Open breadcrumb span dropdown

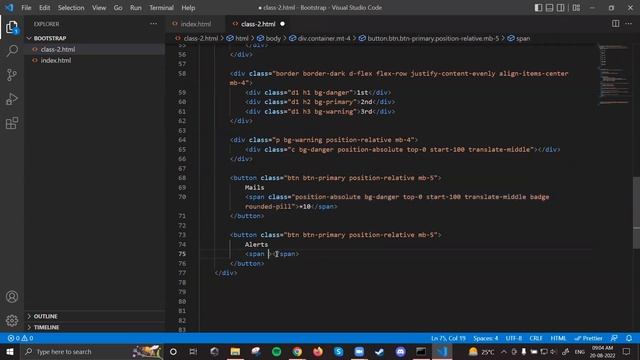(x=519, y=38)
